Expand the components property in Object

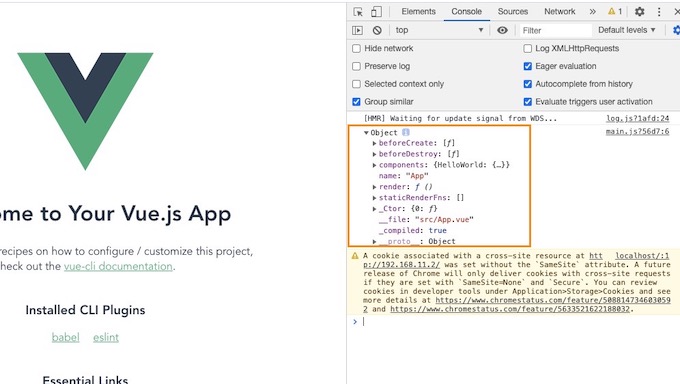[374, 165]
